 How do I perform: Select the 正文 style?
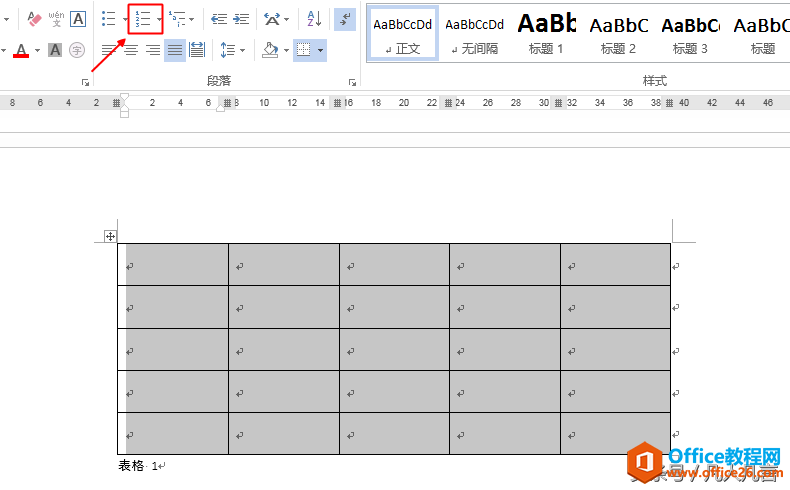tap(403, 33)
